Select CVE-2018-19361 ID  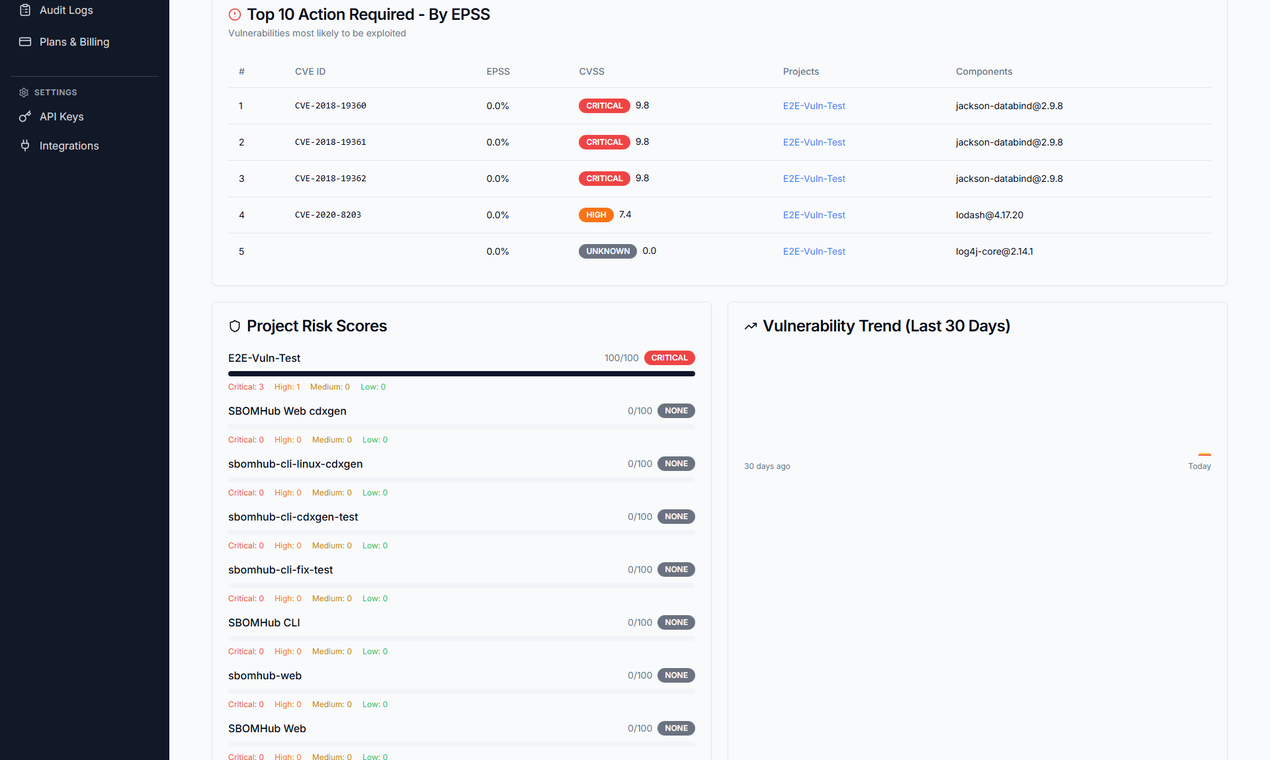point(330,142)
